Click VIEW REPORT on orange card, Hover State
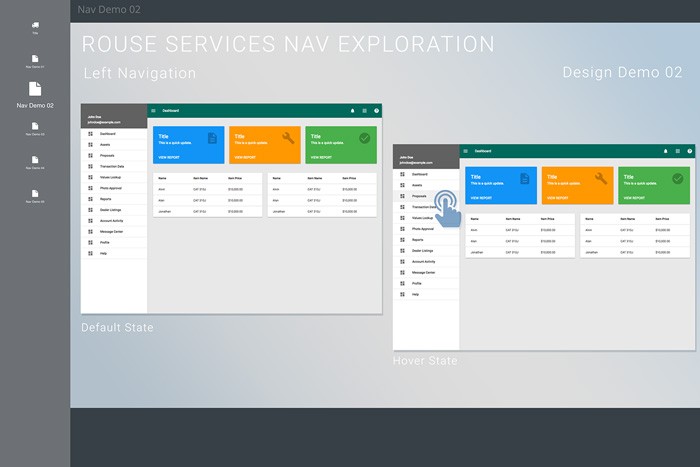Viewport: 700px width, 467px height. click(x=558, y=198)
